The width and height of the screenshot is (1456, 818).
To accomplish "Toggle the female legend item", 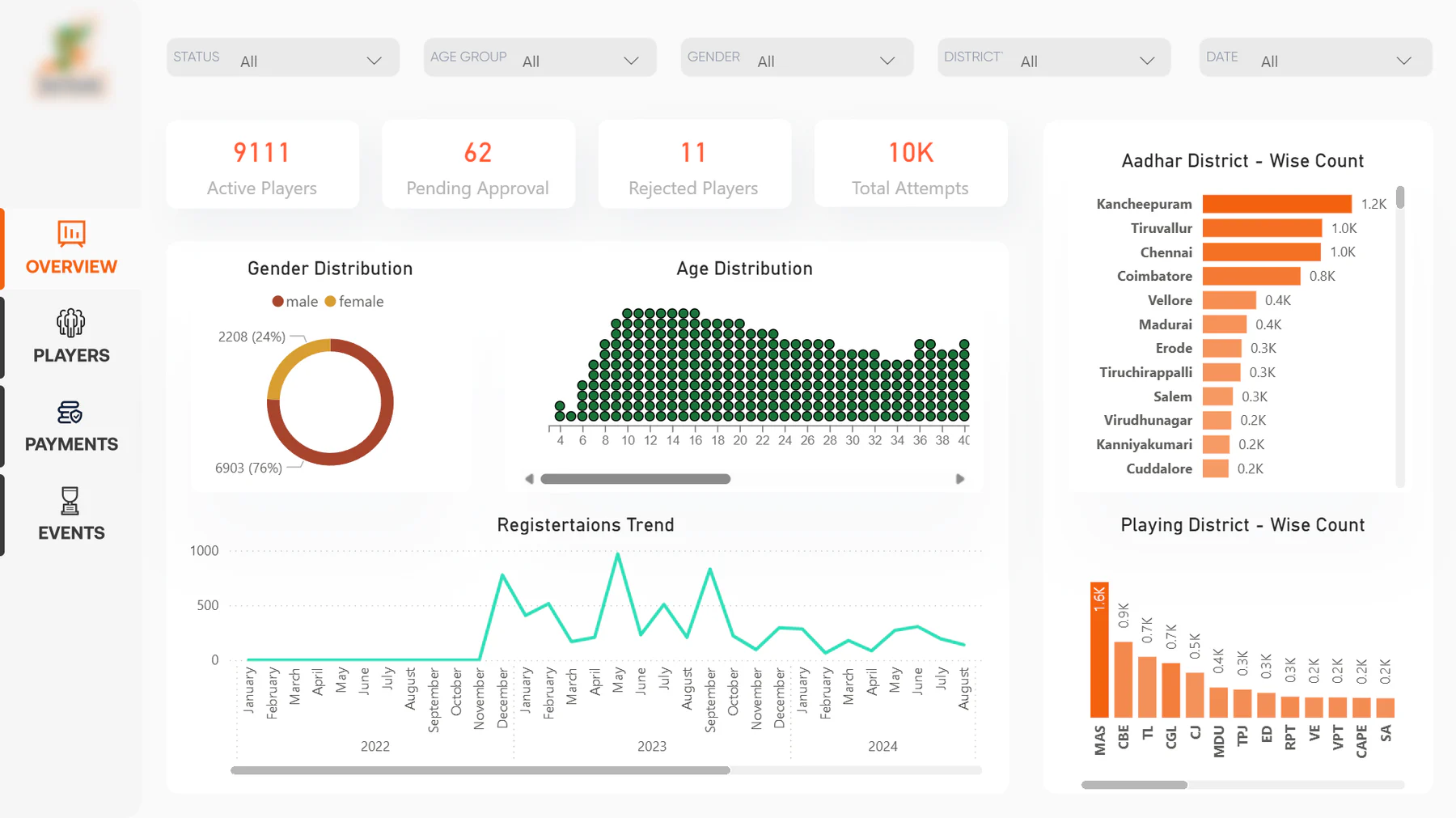I will (x=354, y=302).
